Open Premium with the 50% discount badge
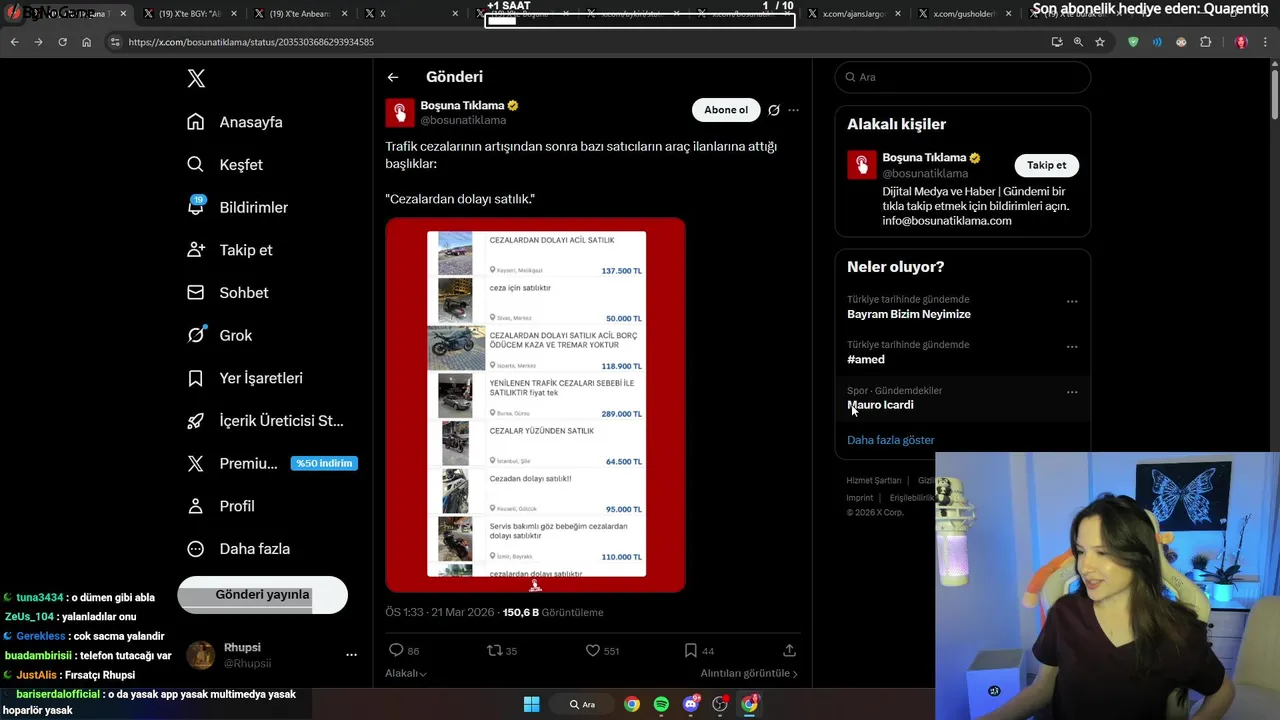This screenshot has height=720, width=1280. 272,464
